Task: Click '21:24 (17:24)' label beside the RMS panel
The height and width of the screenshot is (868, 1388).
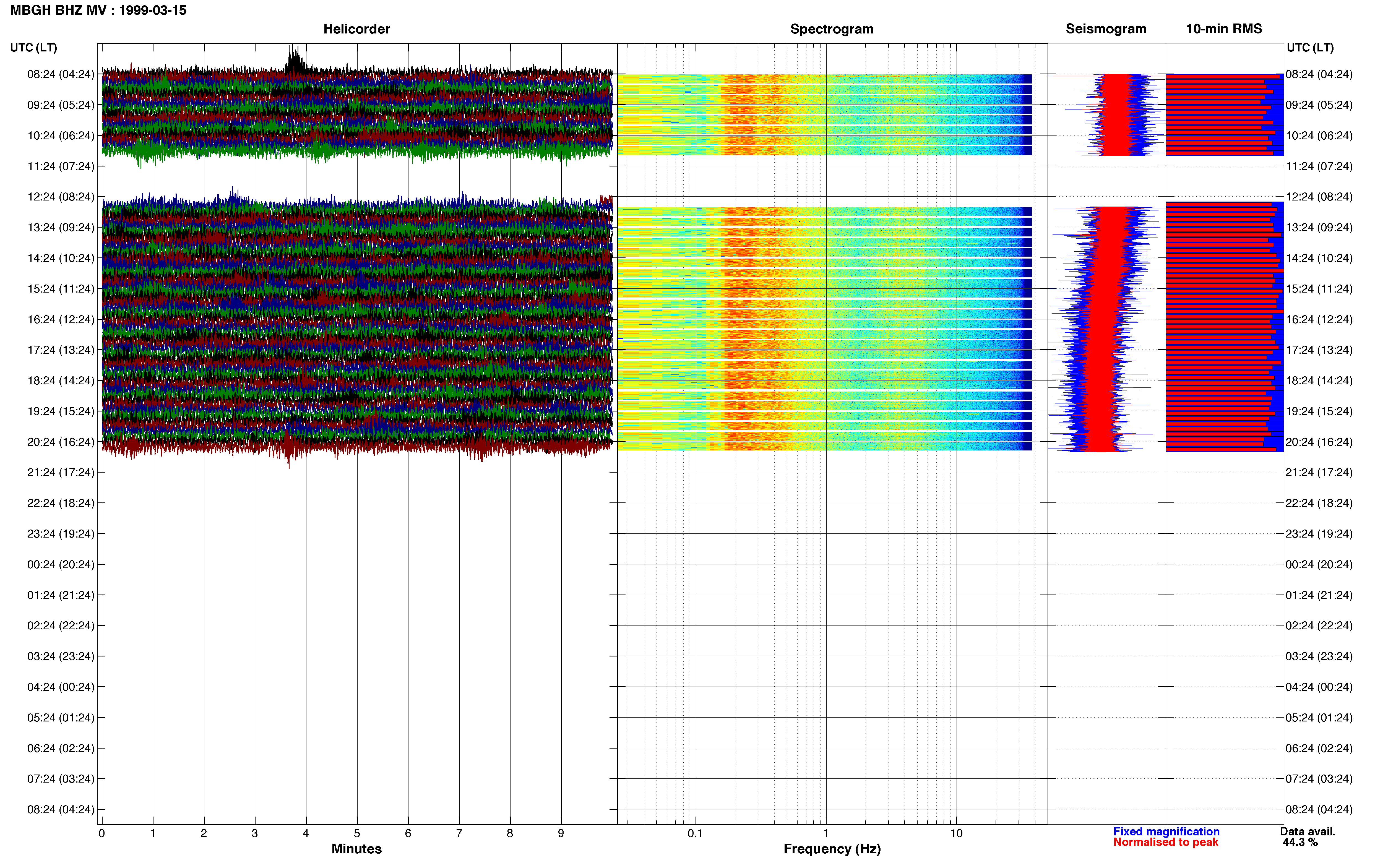Action: point(1319,473)
